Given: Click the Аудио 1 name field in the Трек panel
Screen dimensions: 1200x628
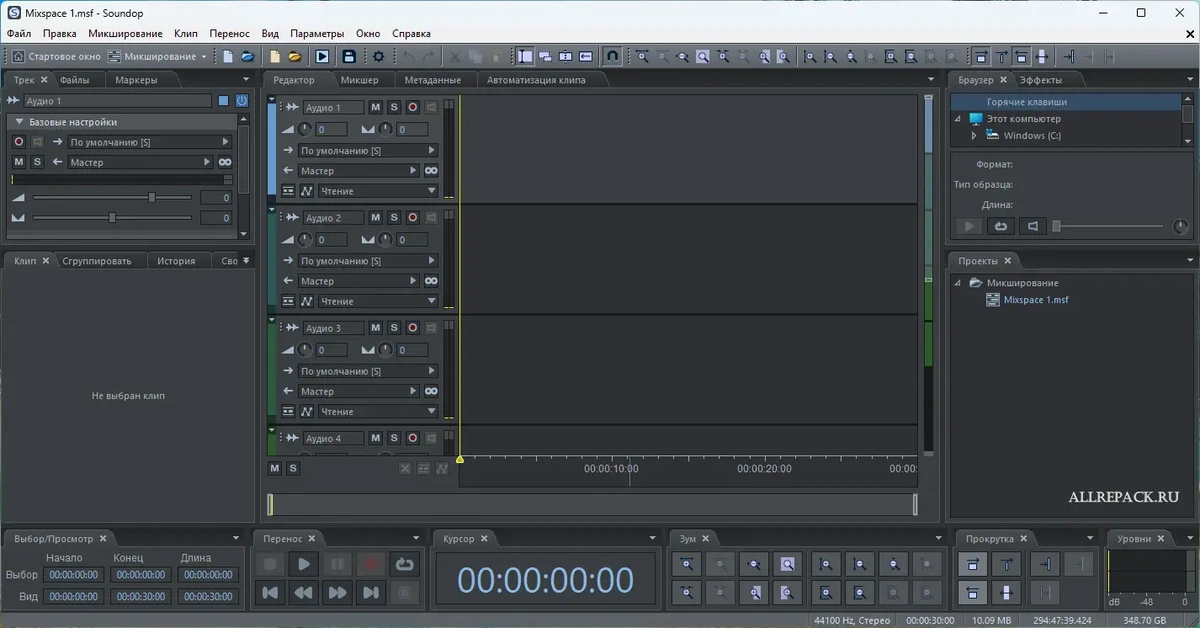Looking at the screenshot, I should point(117,101).
